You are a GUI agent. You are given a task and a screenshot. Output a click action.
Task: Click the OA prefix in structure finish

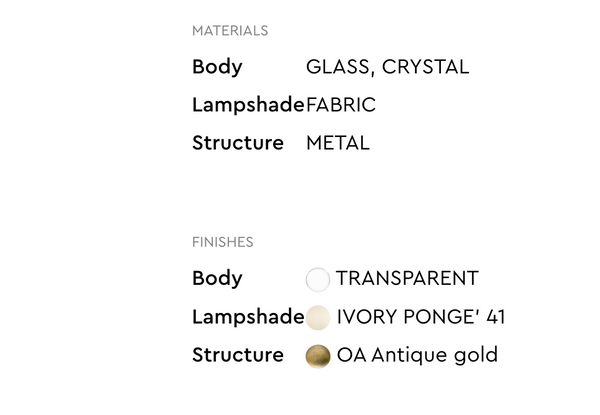(351, 355)
